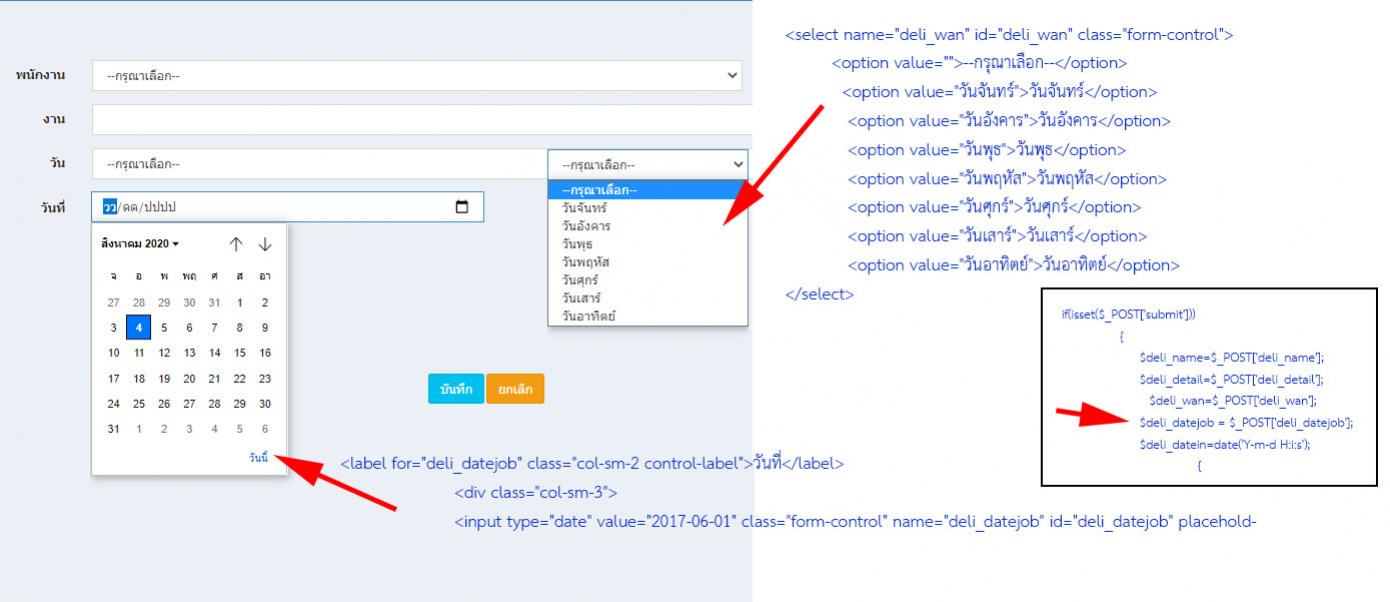Pick date 8 in the calendar
This screenshot has height=602, width=1390.
(240, 327)
